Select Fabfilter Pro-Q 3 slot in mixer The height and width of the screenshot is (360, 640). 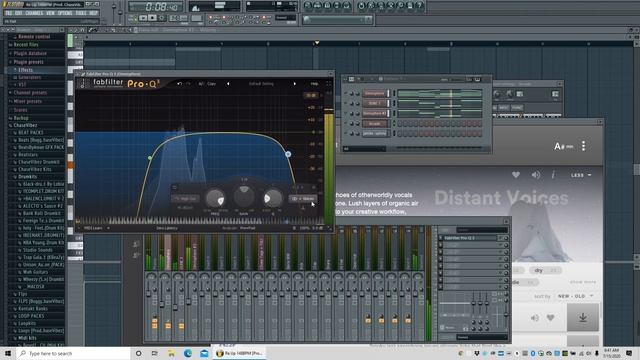469,238
